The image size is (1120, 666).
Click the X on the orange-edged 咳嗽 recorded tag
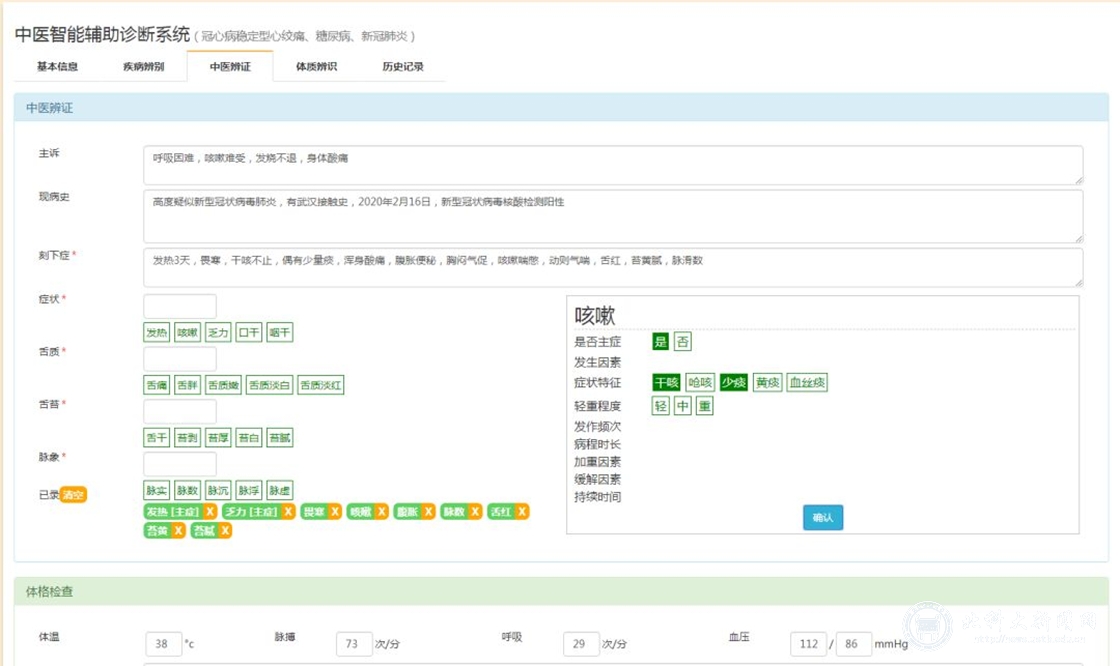click(x=381, y=512)
